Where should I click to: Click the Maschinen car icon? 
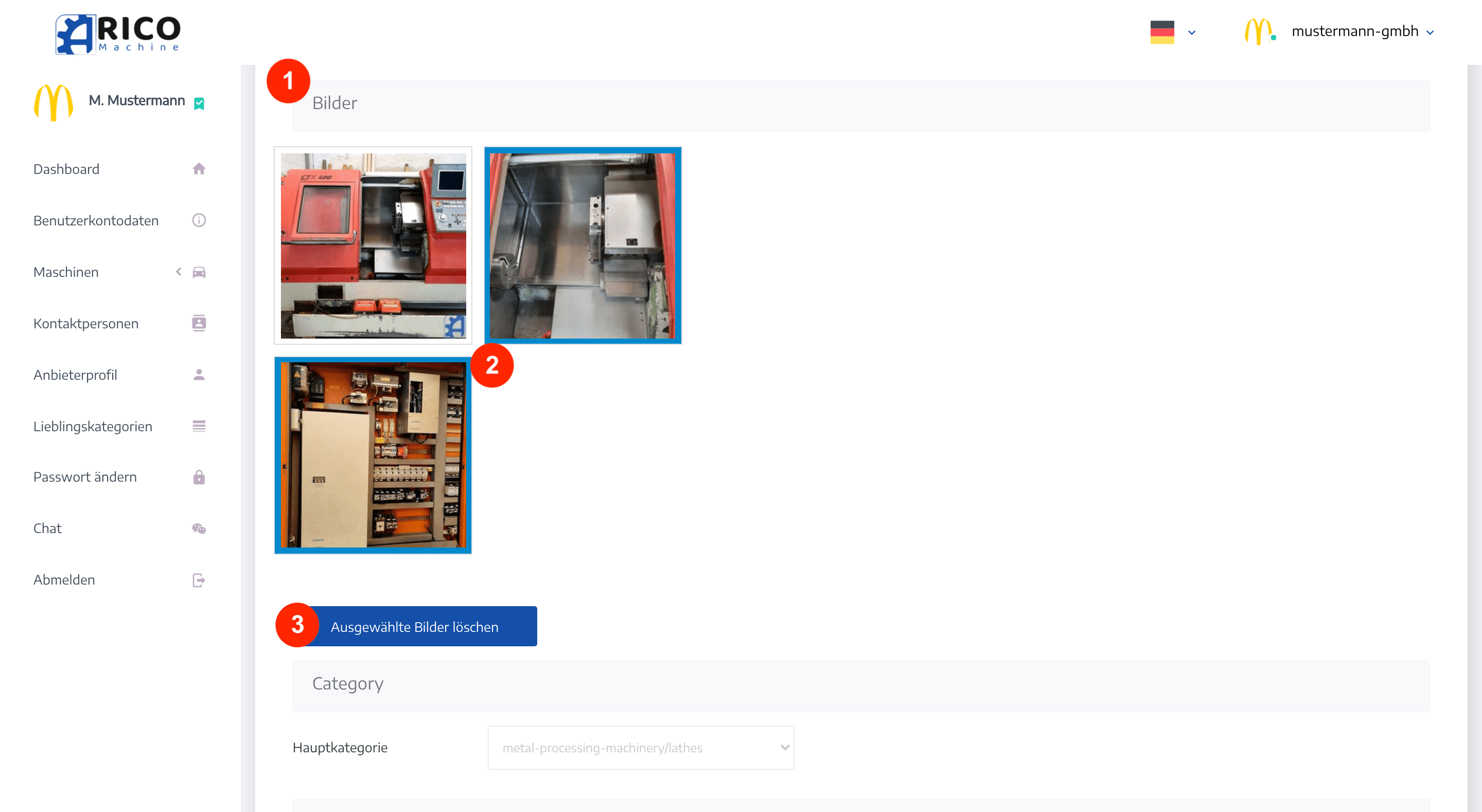pos(199,272)
